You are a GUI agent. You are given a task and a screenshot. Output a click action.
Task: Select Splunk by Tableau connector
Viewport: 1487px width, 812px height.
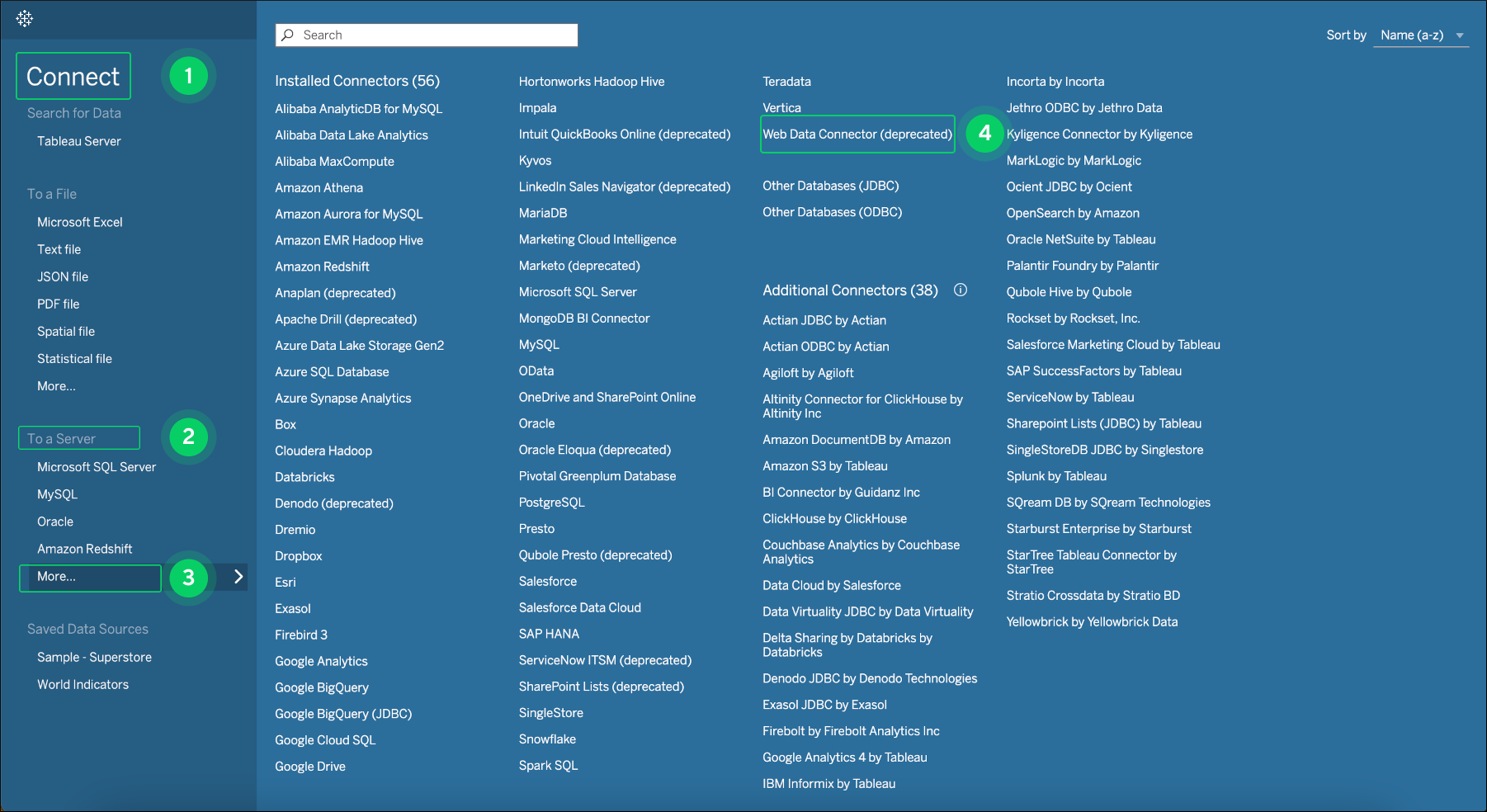[1056, 476]
